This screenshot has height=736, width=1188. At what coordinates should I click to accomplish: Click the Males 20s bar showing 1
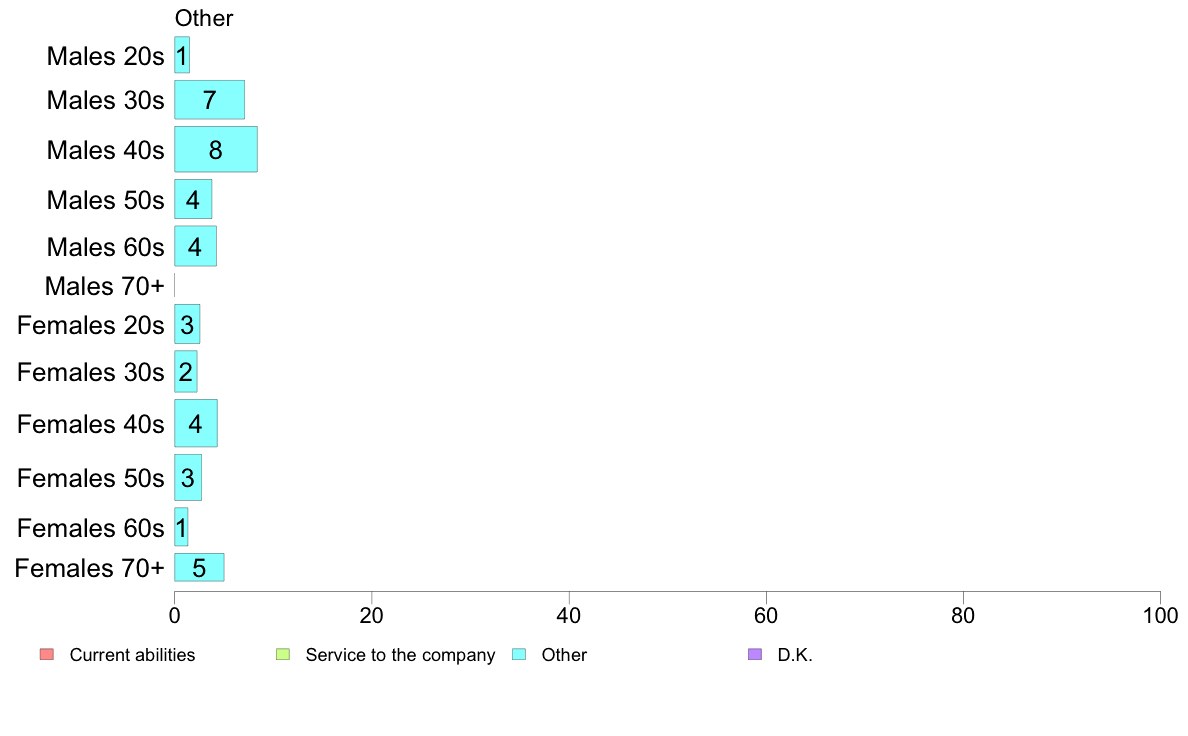pos(182,55)
